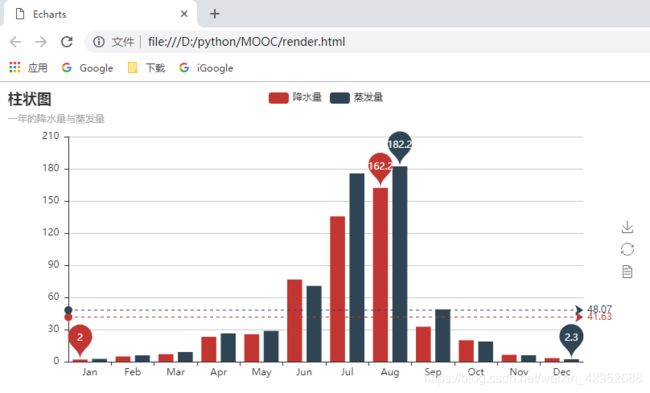Click the dark Sep evaporation bar
The image size is (650, 393).
[443, 336]
